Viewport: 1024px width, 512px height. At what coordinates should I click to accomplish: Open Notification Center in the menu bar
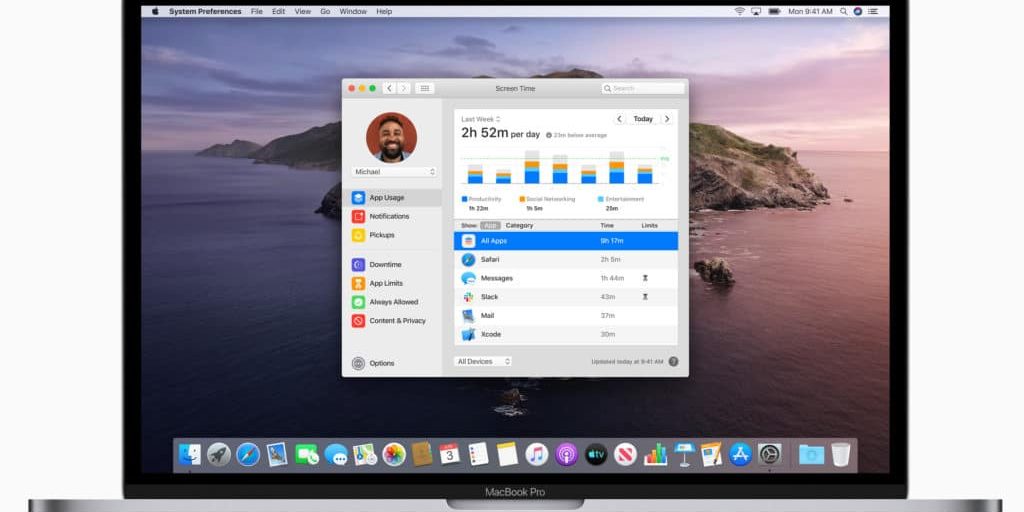(872, 11)
